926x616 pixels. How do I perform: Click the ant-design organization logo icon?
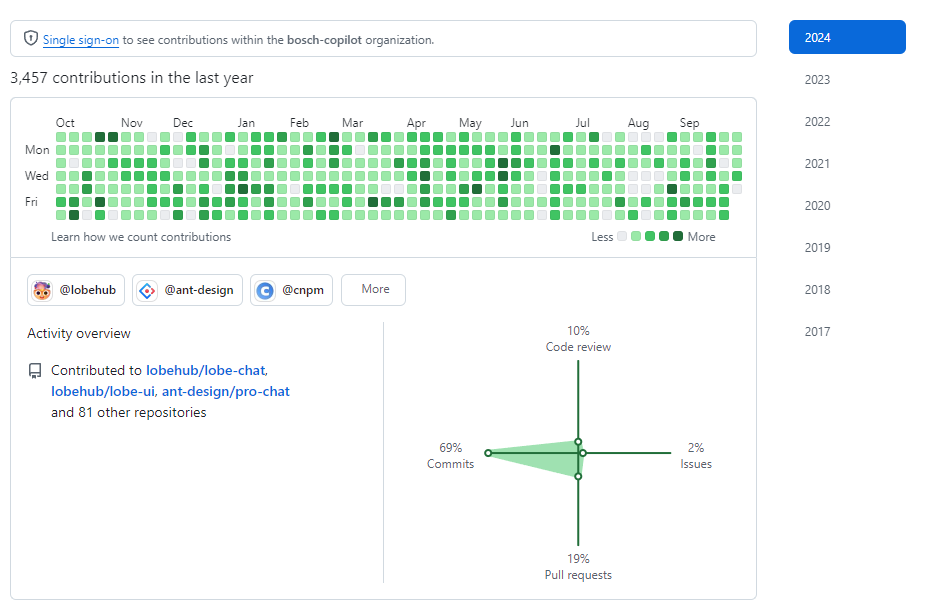pyautogui.click(x=147, y=291)
